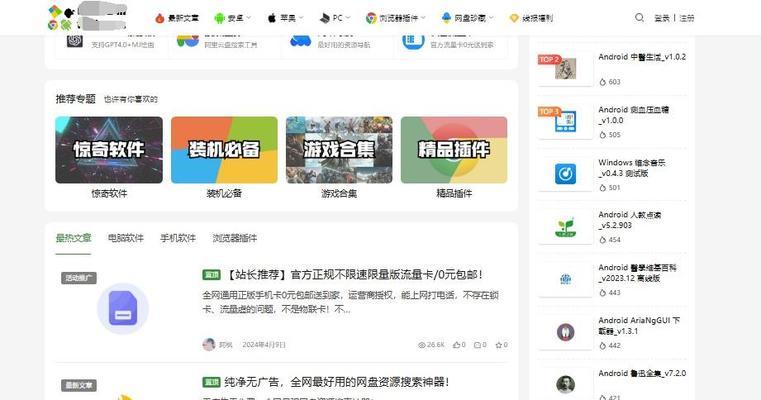Switch to the 浏览器插件 article tab
The width and height of the screenshot is (761, 400).
[234, 238]
